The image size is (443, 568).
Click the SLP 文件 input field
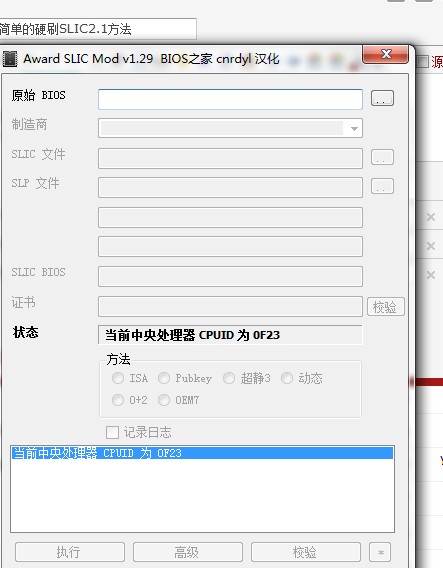click(x=230, y=187)
